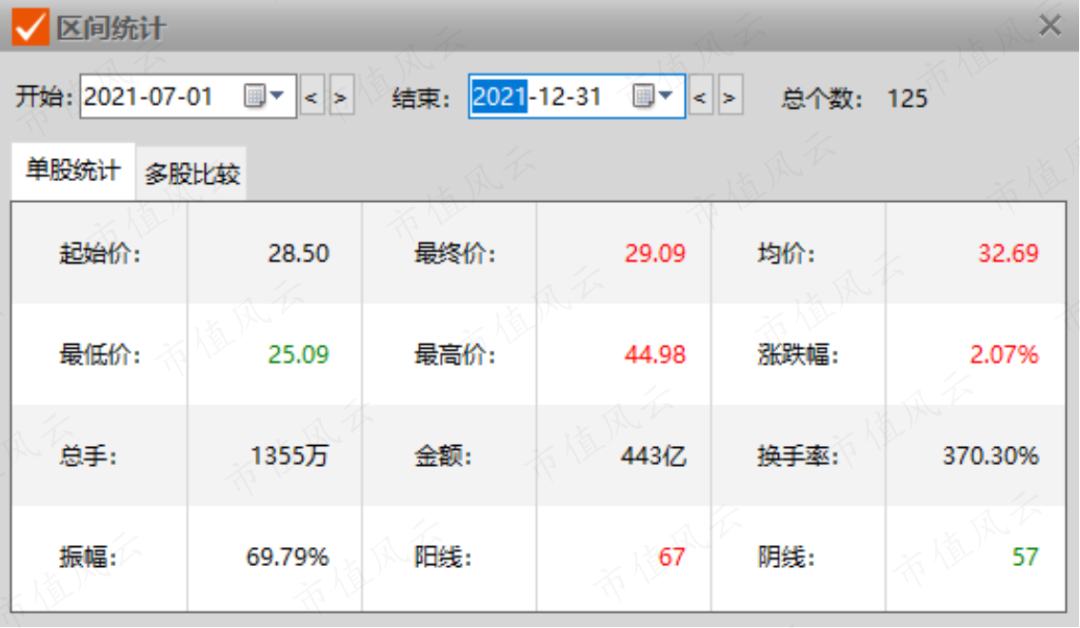1080x628 pixels.
Task: Click the 涨跌幅 label
Action: click(x=798, y=355)
